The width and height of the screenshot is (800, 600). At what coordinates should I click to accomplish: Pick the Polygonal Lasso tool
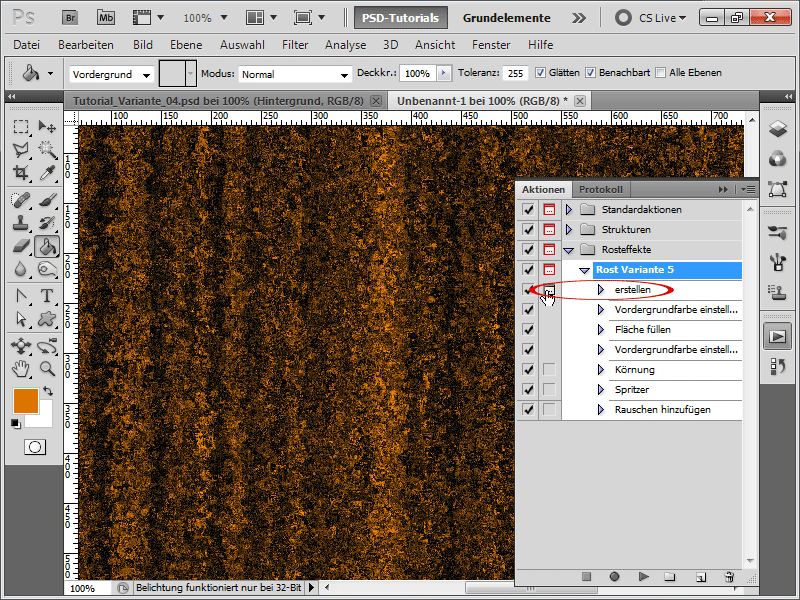coord(20,149)
